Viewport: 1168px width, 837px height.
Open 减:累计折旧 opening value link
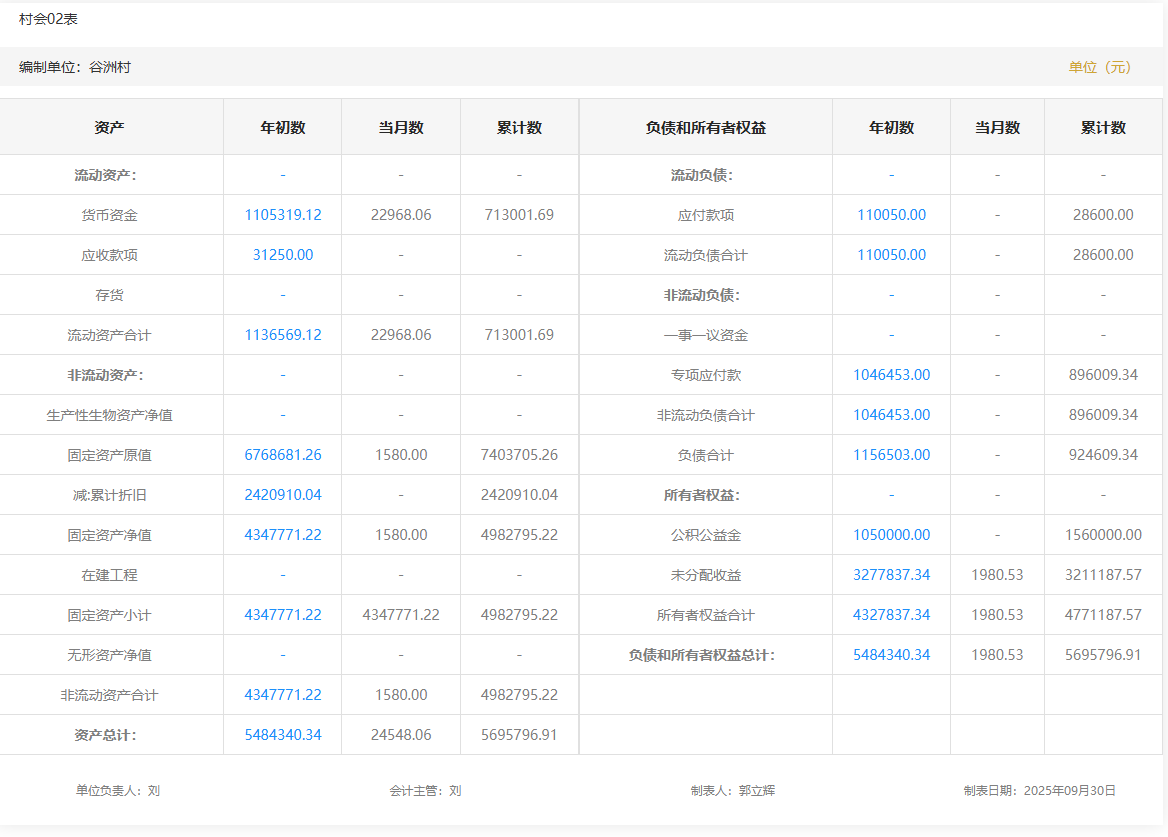tap(283, 495)
